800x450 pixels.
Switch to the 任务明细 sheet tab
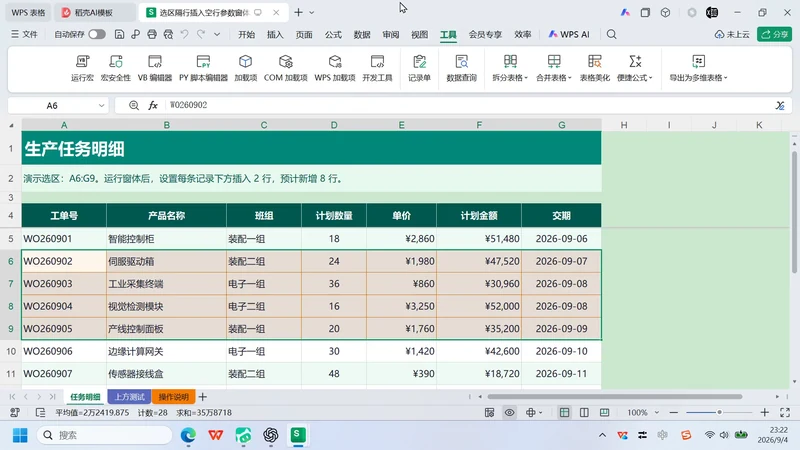click(85, 396)
